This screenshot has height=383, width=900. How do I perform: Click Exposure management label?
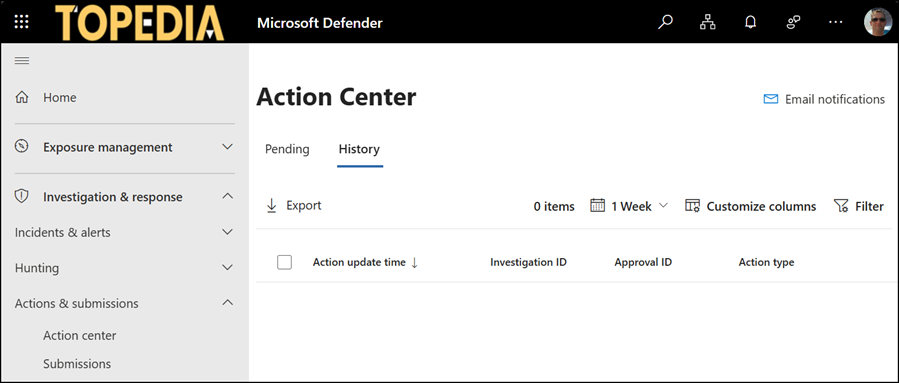coord(108,147)
